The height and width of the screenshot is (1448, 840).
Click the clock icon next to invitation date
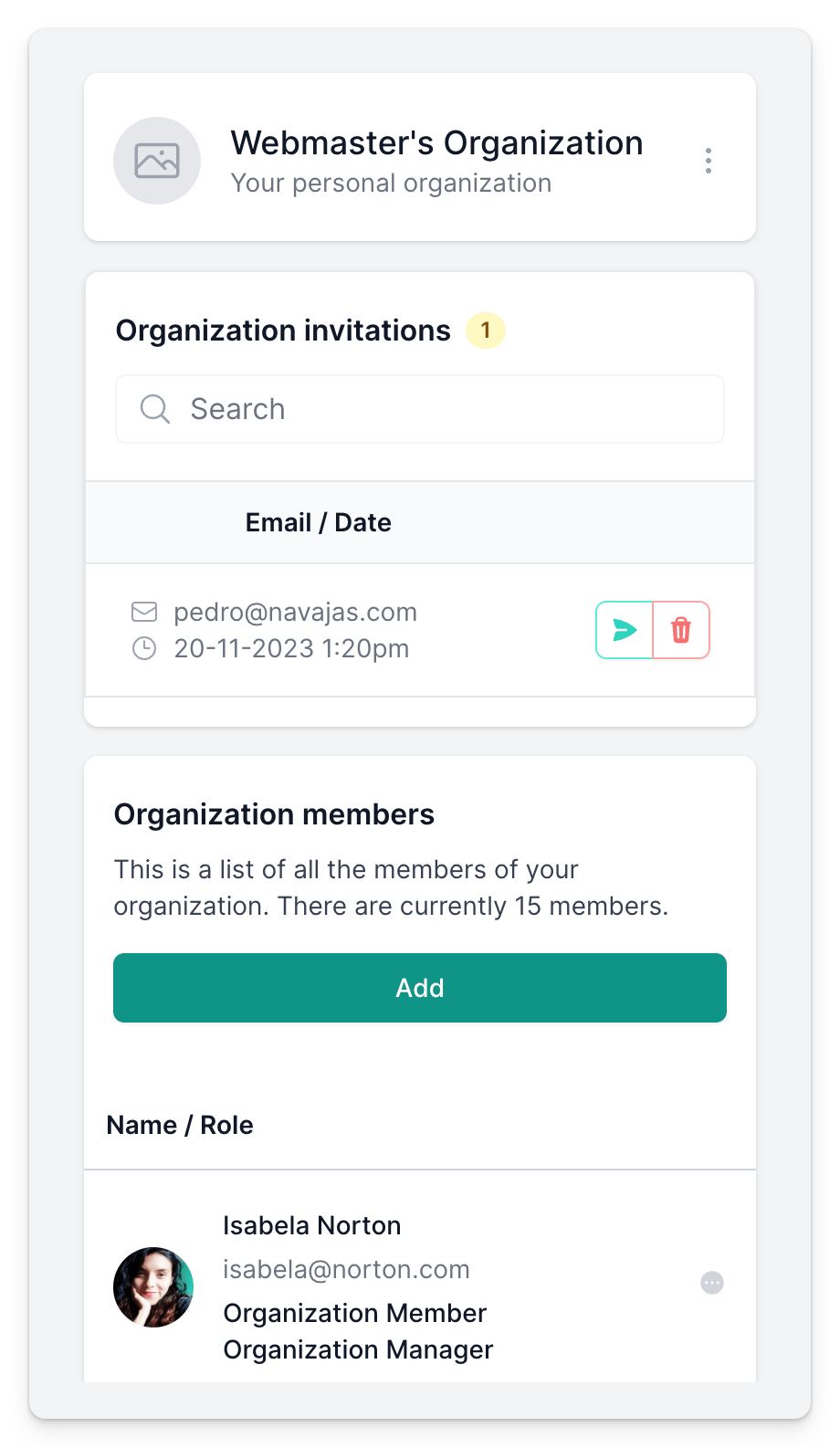(x=144, y=648)
